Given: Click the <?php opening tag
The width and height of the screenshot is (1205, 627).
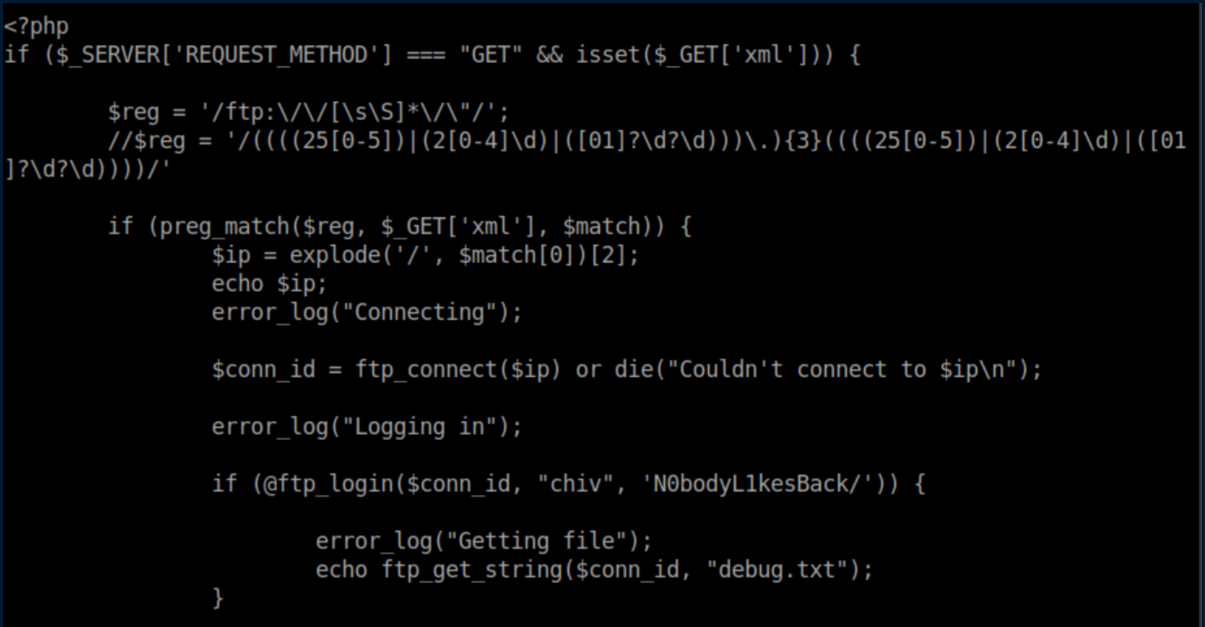Looking at the screenshot, I should tap(37, 26).
